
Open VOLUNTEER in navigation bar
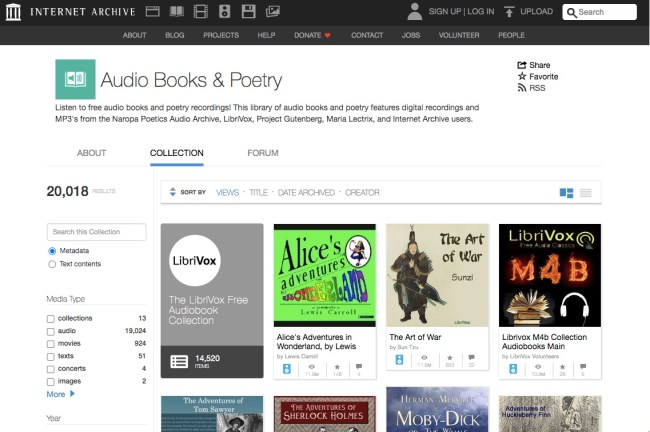pyautogui.click(x=459, y=35)
